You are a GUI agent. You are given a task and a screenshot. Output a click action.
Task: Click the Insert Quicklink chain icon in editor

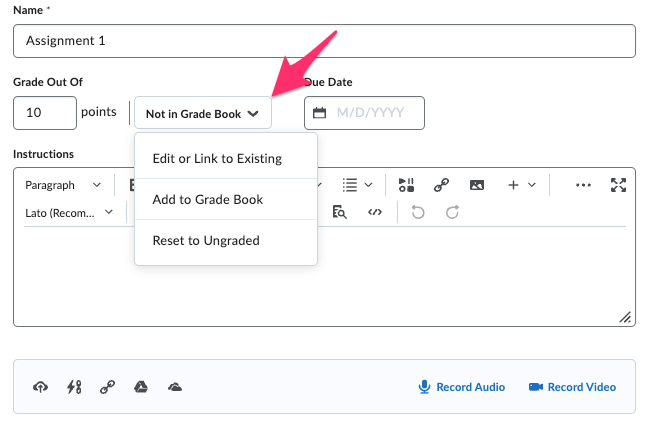coord(441,185)
